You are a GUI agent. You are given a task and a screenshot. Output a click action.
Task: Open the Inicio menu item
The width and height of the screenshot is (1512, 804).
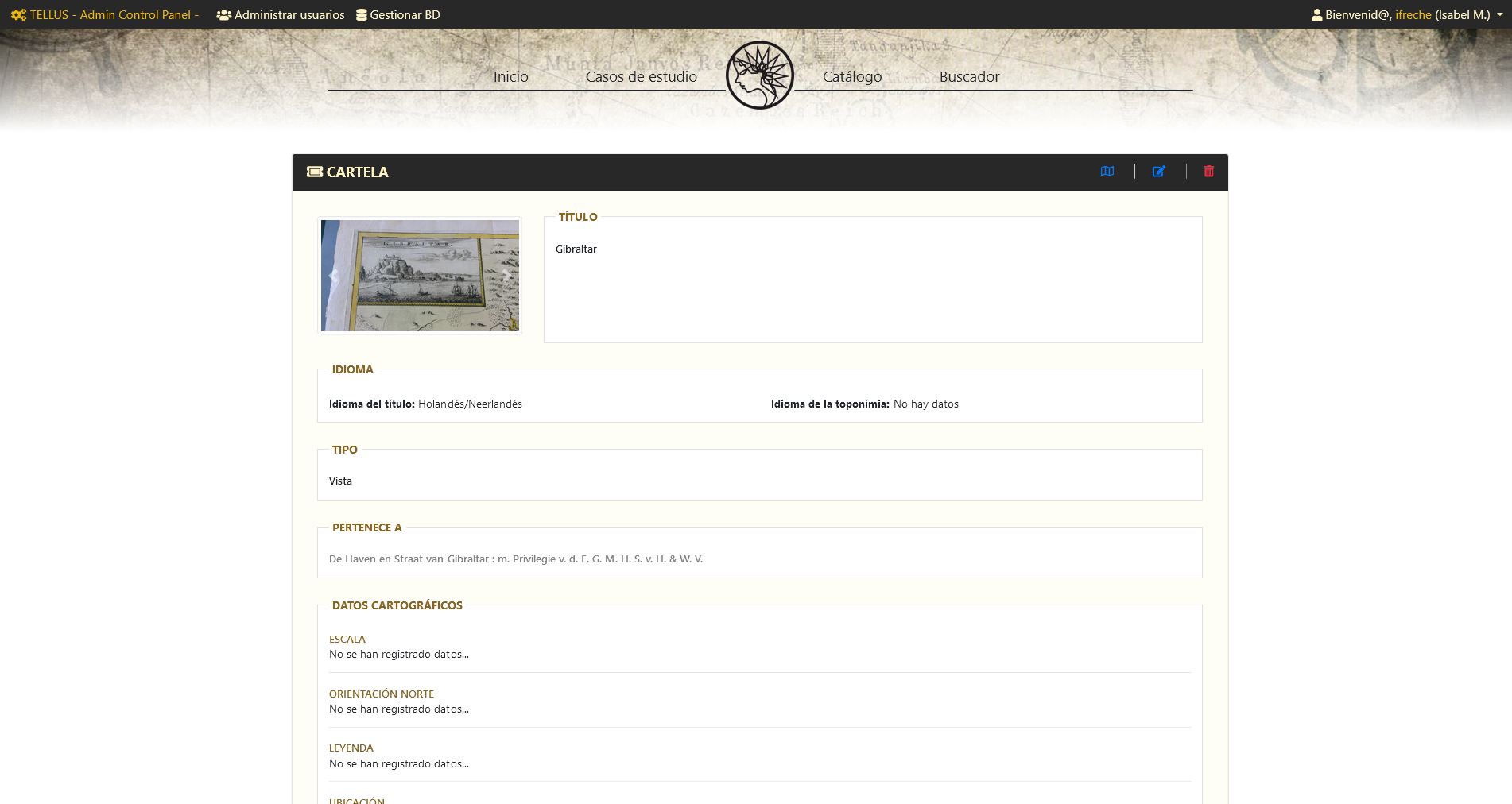tap(511, 77)
